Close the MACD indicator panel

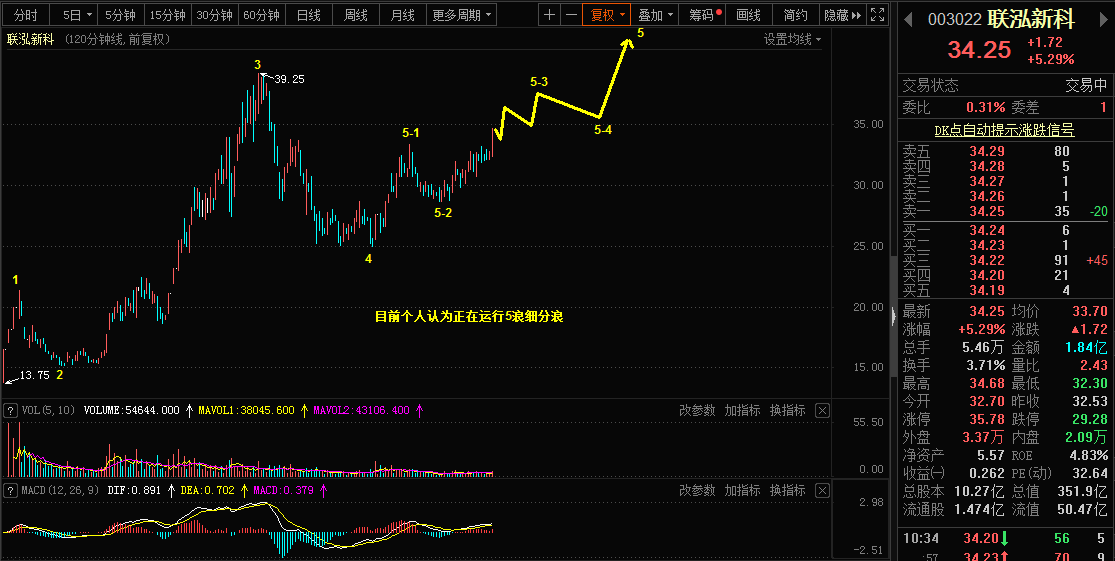821,491
